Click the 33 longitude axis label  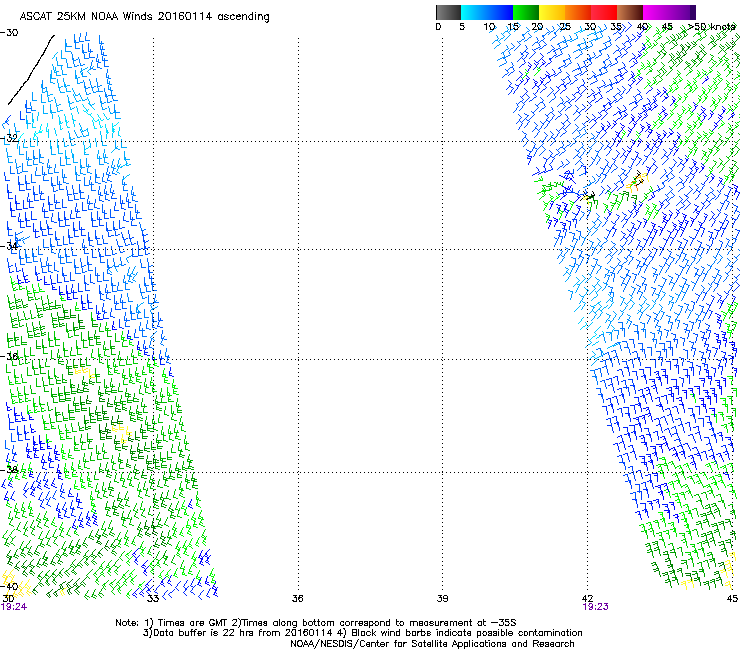tap(153, 599)
